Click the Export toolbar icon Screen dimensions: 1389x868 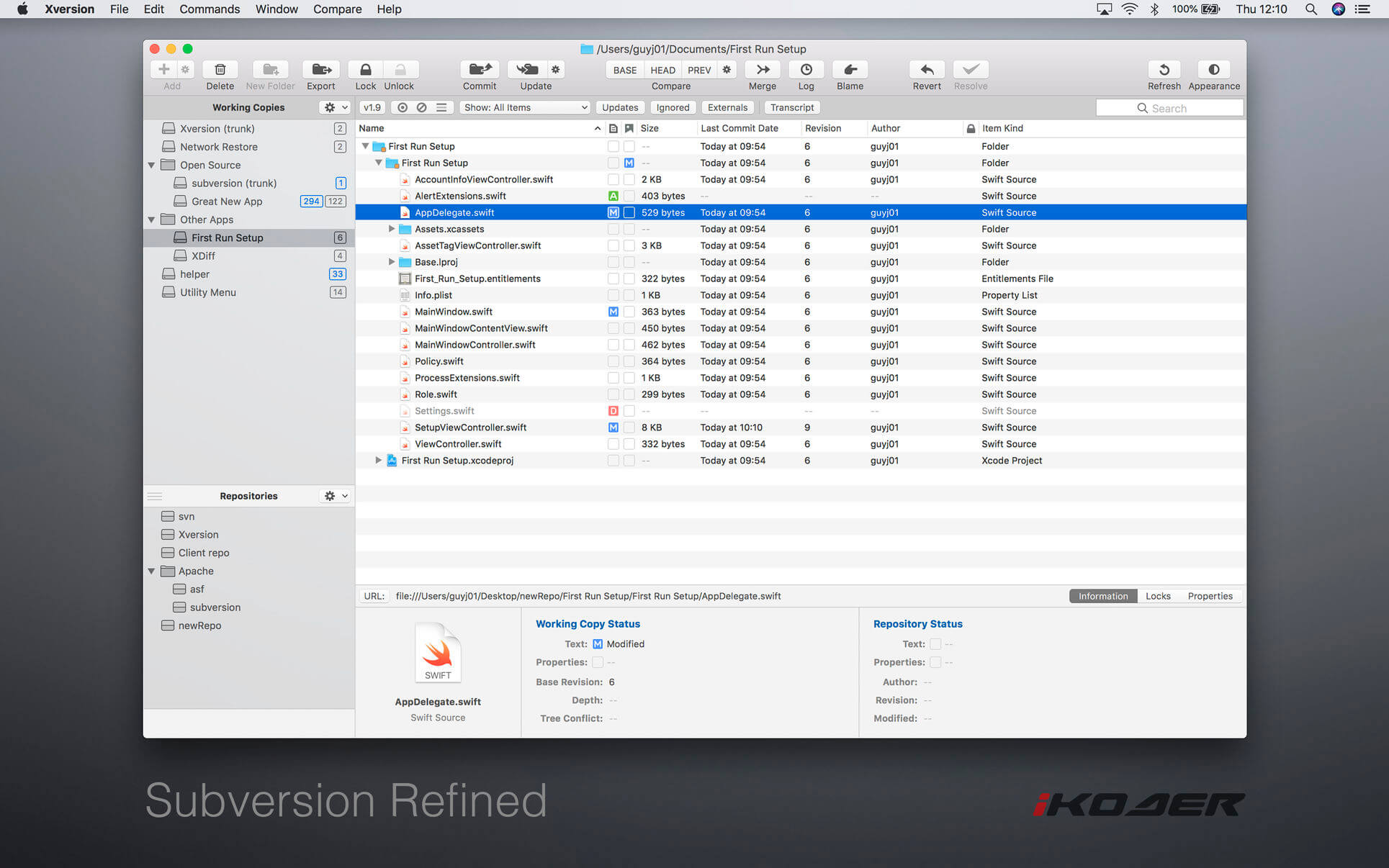(321, 70)
